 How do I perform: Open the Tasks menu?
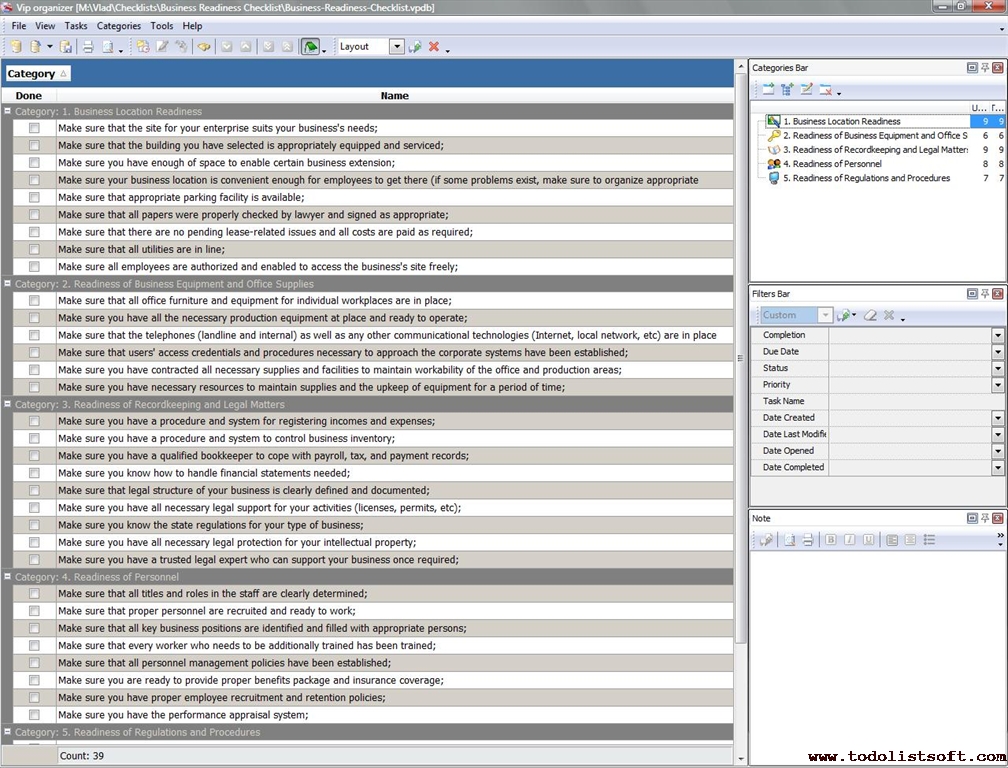[76, 26]
